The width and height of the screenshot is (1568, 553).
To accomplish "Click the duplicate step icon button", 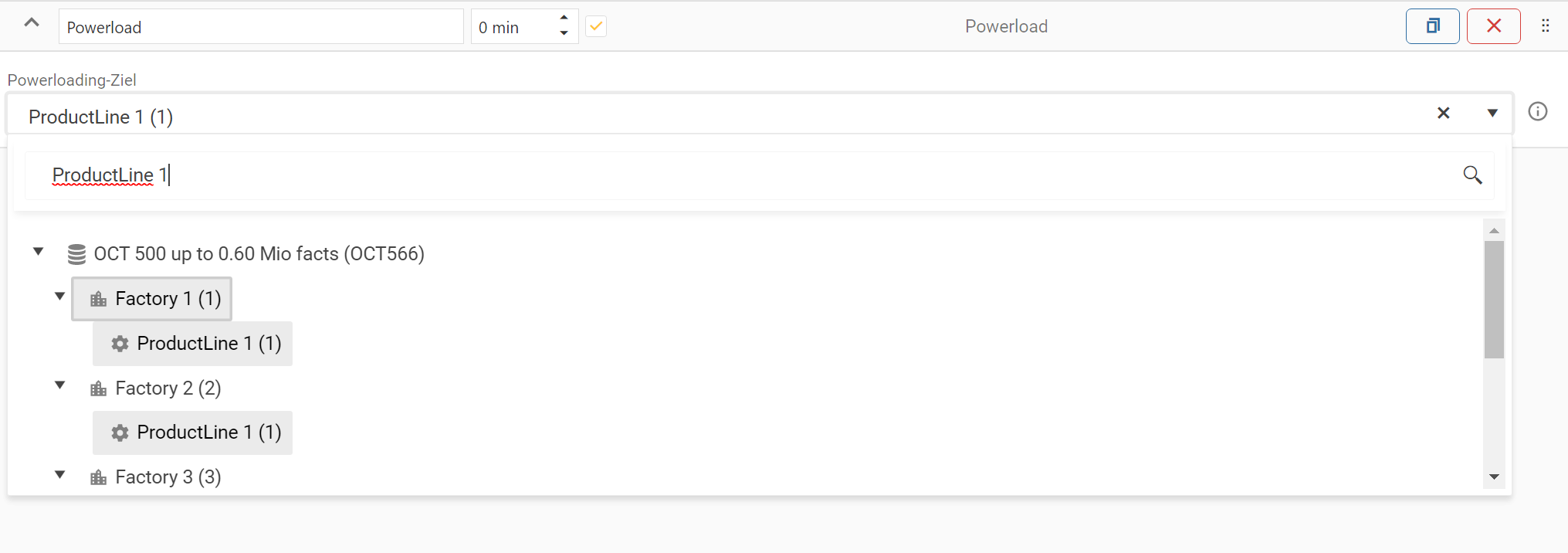I will 1432,26.
